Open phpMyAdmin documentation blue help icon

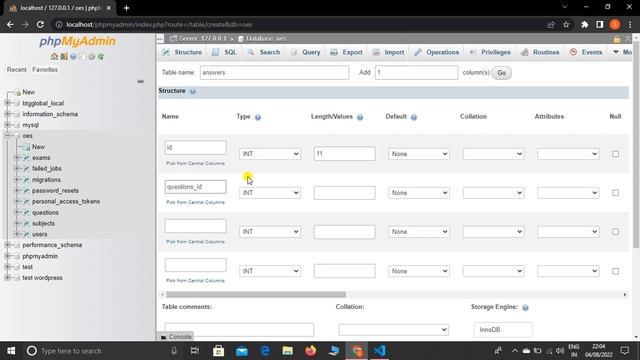click(x=73, y=56)
